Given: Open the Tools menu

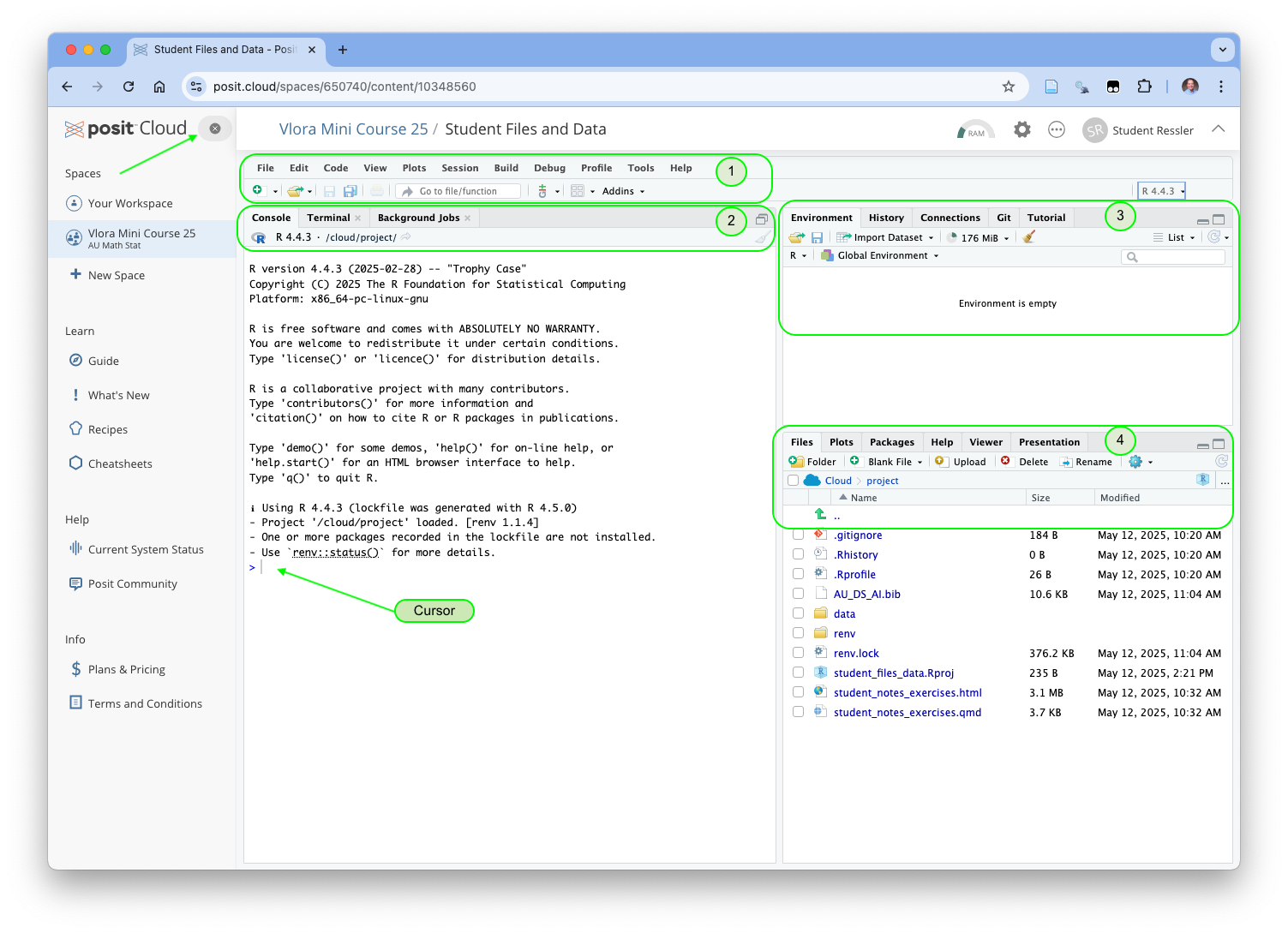Looking at the screenshot, I should coord(641,168).
